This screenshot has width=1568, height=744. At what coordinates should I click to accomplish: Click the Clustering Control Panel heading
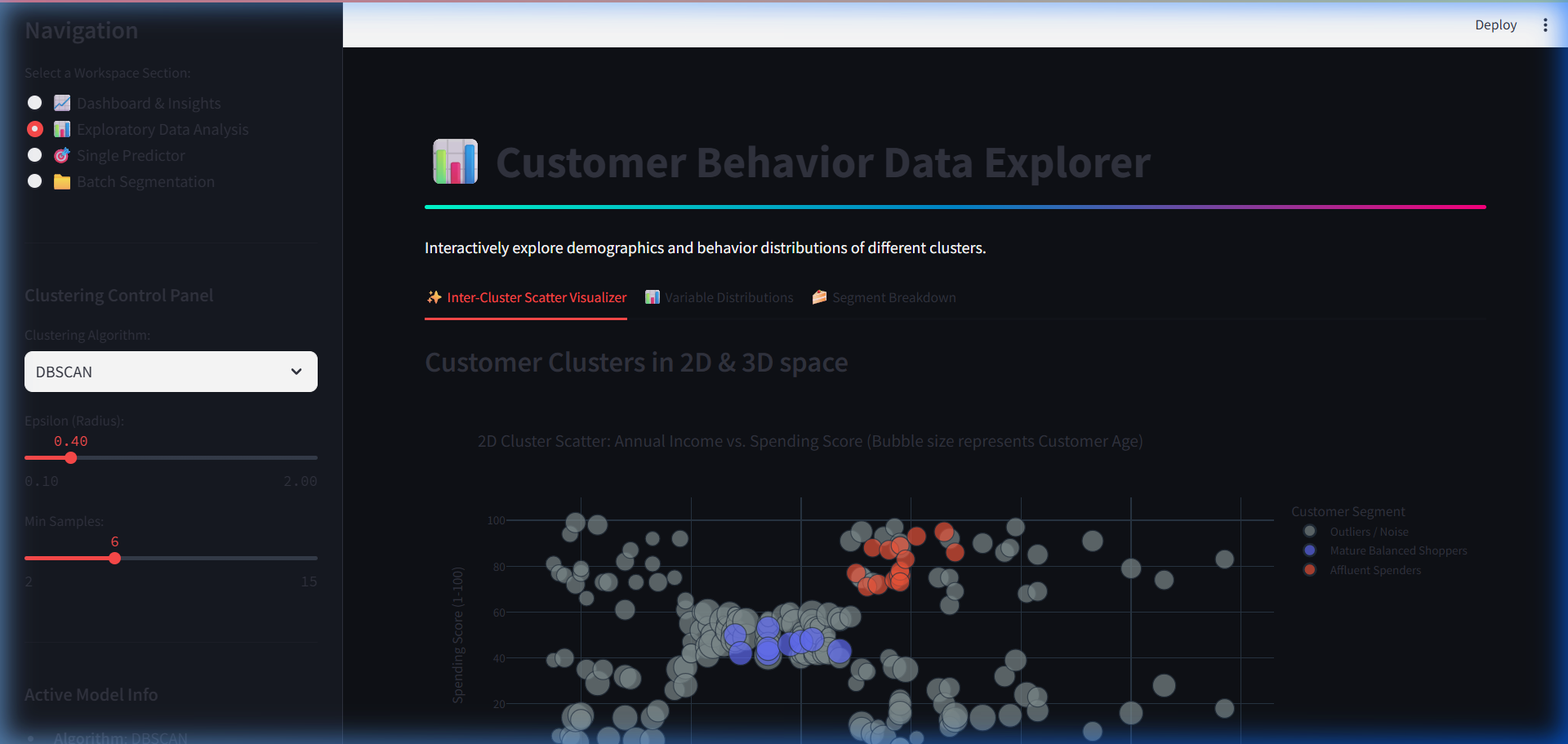pos(118,296)
